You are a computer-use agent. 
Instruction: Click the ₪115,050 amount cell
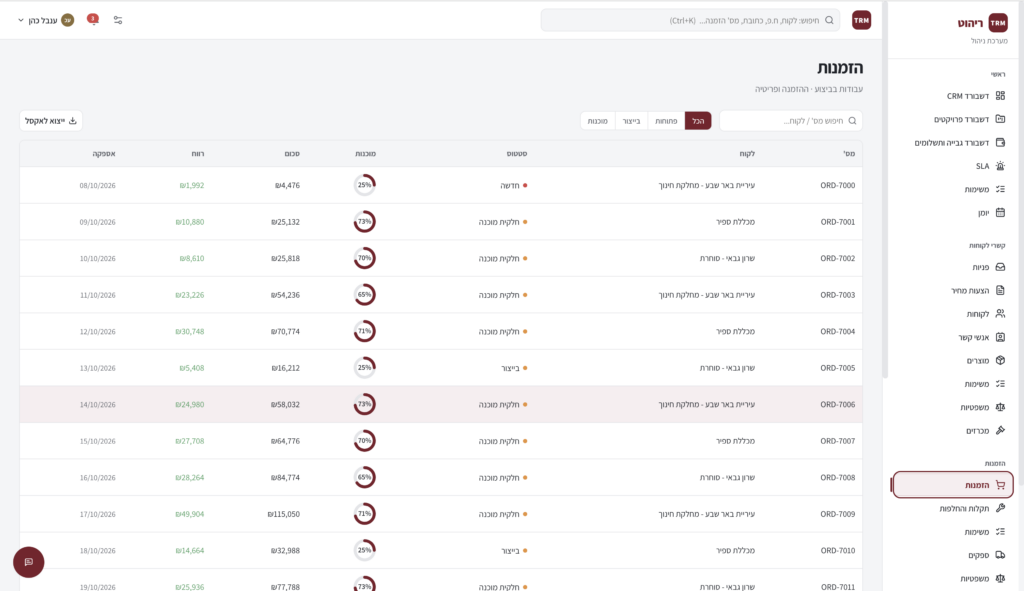coord(283,515)
